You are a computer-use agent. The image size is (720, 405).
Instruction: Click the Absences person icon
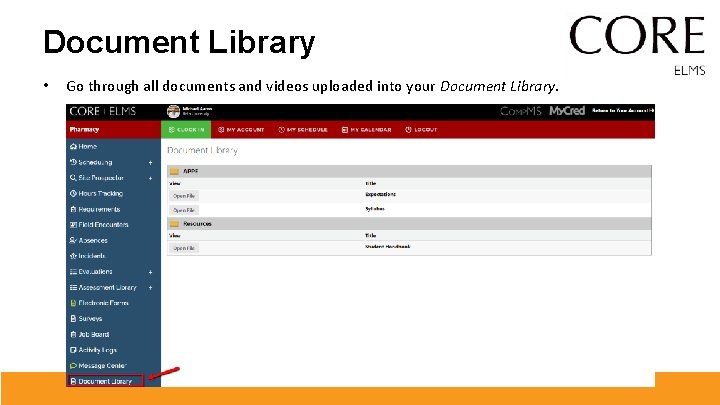(73, 240)
